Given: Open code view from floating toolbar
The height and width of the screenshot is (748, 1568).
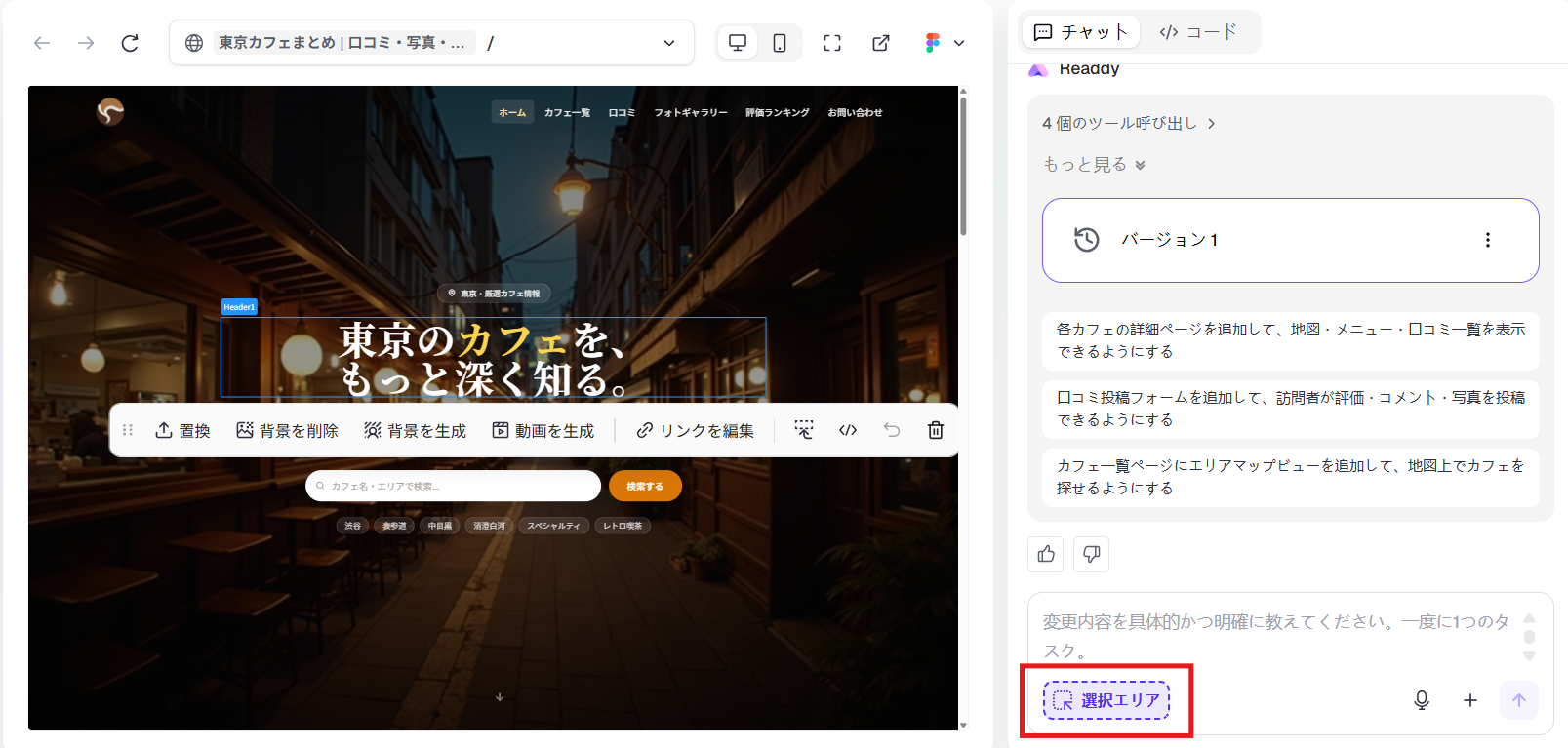Looking at the screenshot, I should (x=848, y=430).
